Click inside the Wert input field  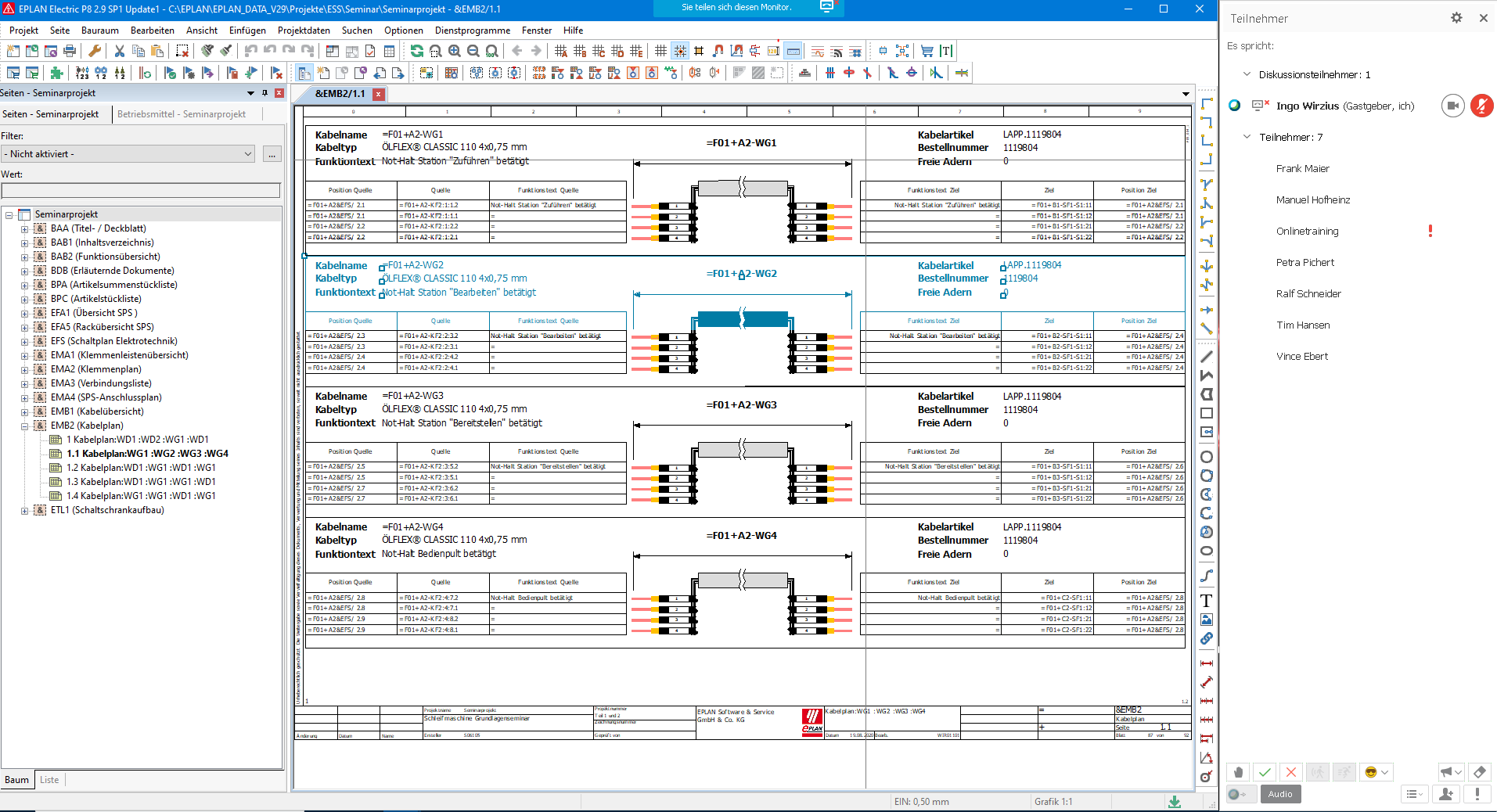141,190
